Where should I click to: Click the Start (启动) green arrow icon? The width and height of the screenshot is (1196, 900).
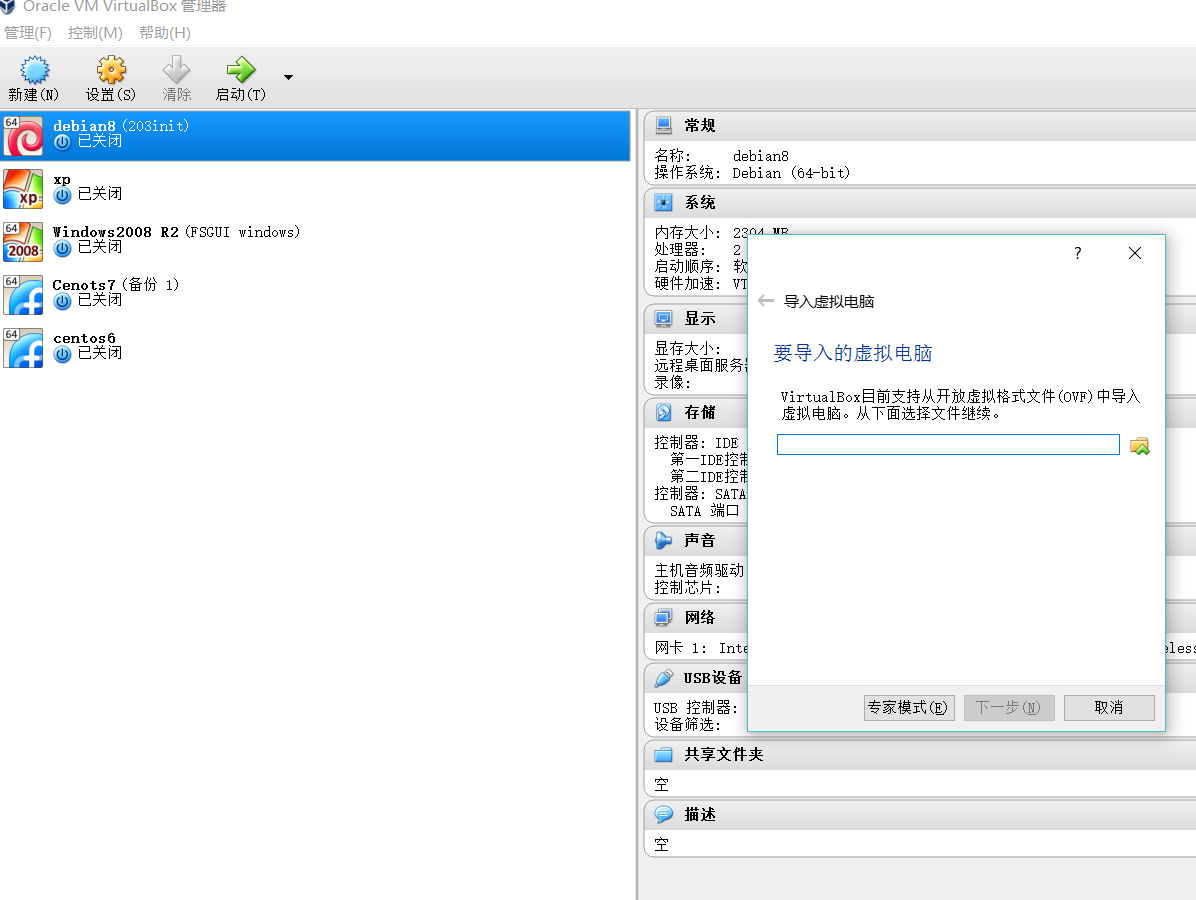point(241,71)
